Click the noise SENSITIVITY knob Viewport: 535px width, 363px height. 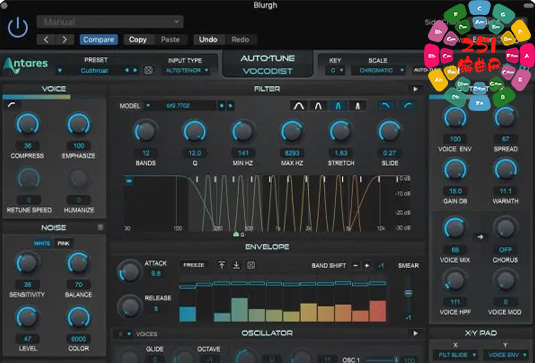pyautogui.click(x=28, y=263)
